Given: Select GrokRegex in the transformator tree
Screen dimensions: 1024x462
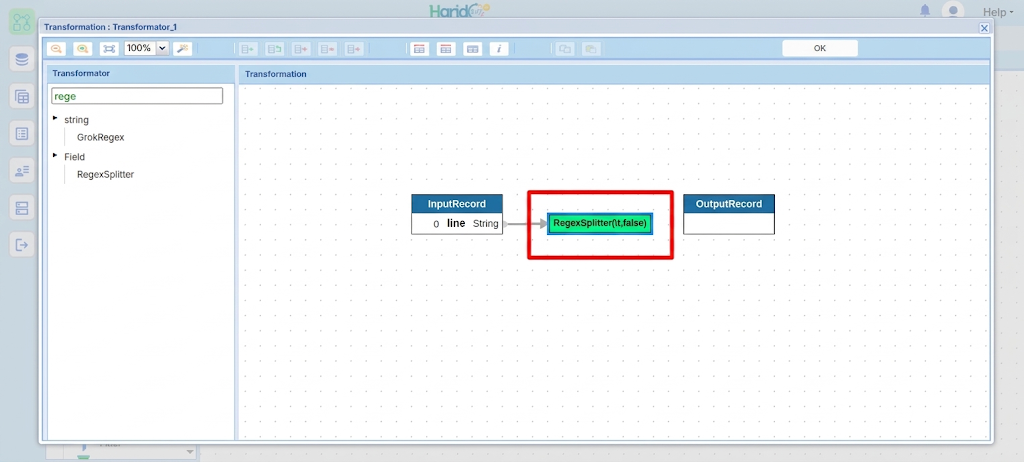Looking at the screenshot, I should click(x=101, y=138).
